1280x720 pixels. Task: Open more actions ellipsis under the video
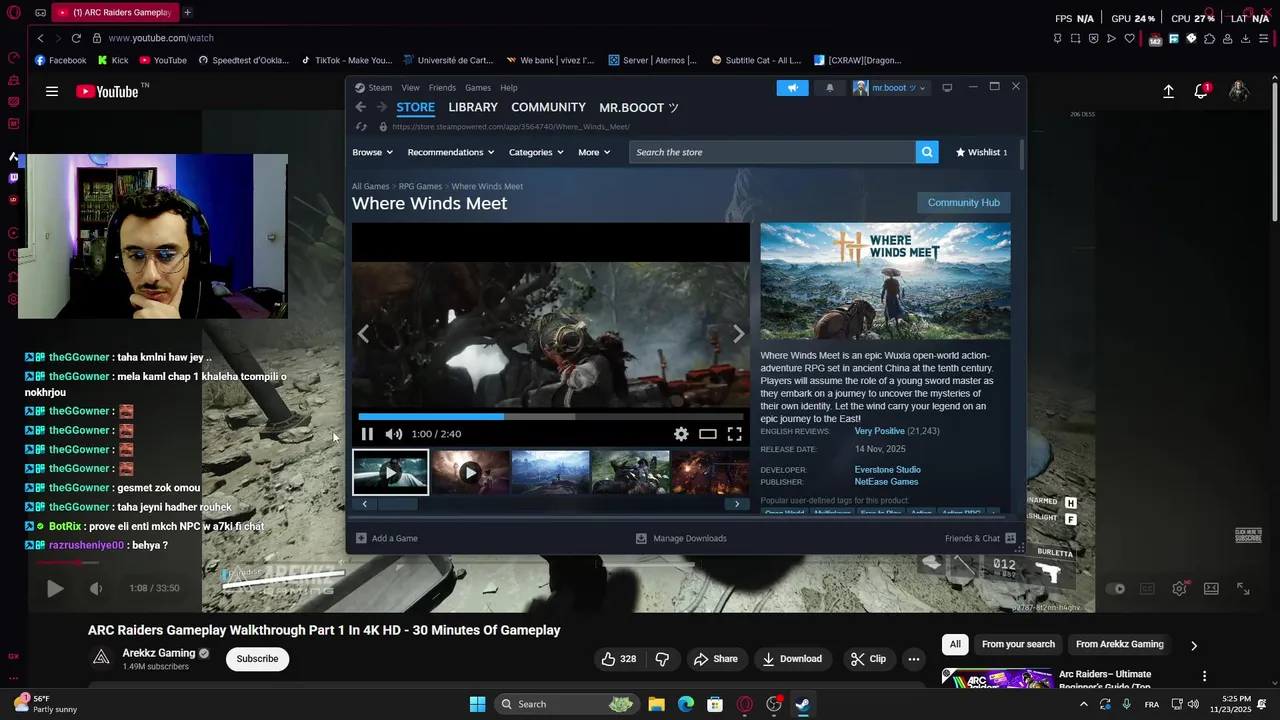coord(913,659)
